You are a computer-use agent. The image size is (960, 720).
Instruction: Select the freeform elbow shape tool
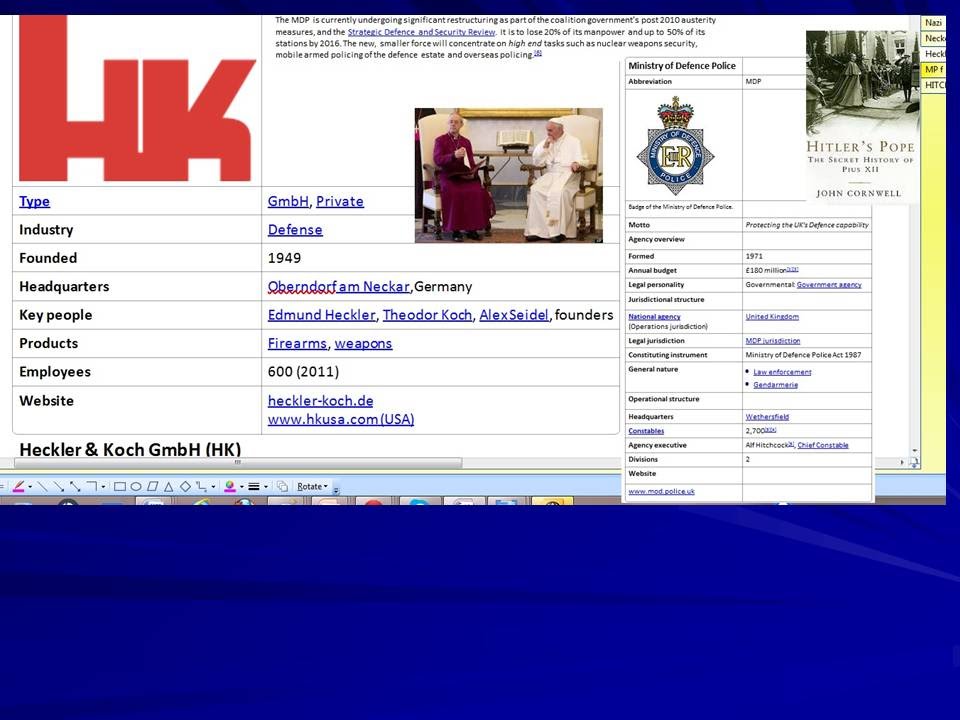(x=201, y=487)
